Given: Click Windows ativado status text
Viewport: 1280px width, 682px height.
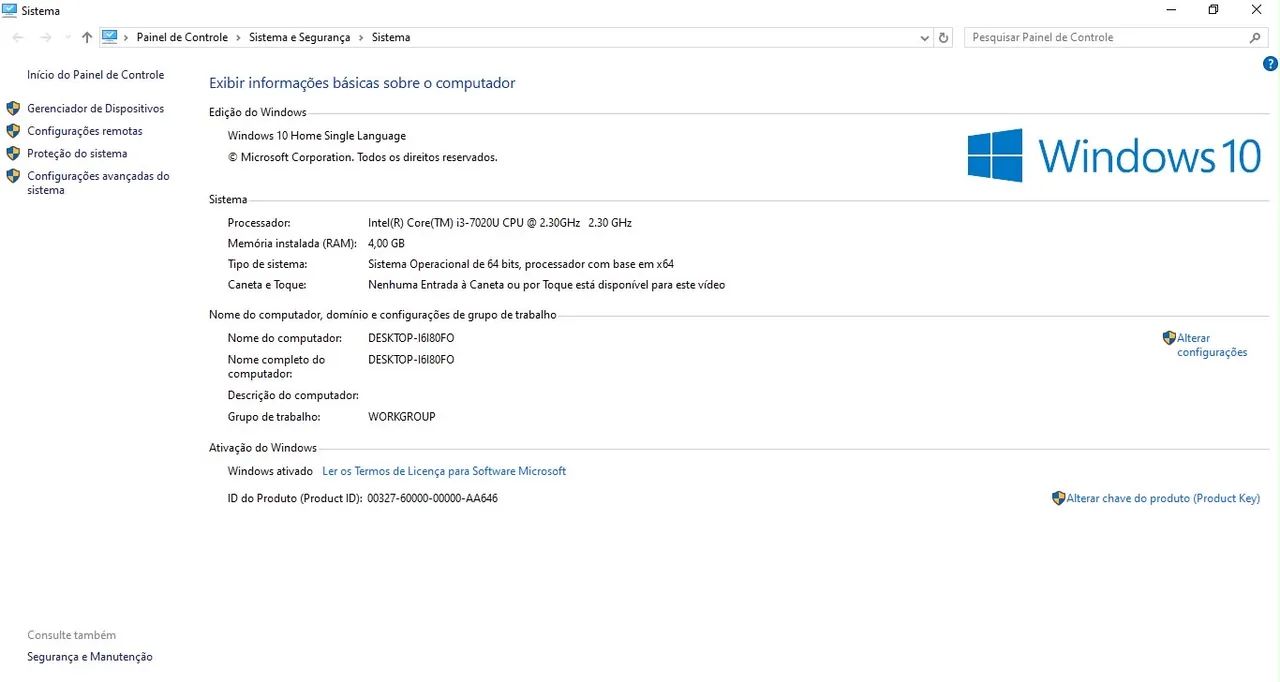Looking at the screenshot, I should click(270, 471).
